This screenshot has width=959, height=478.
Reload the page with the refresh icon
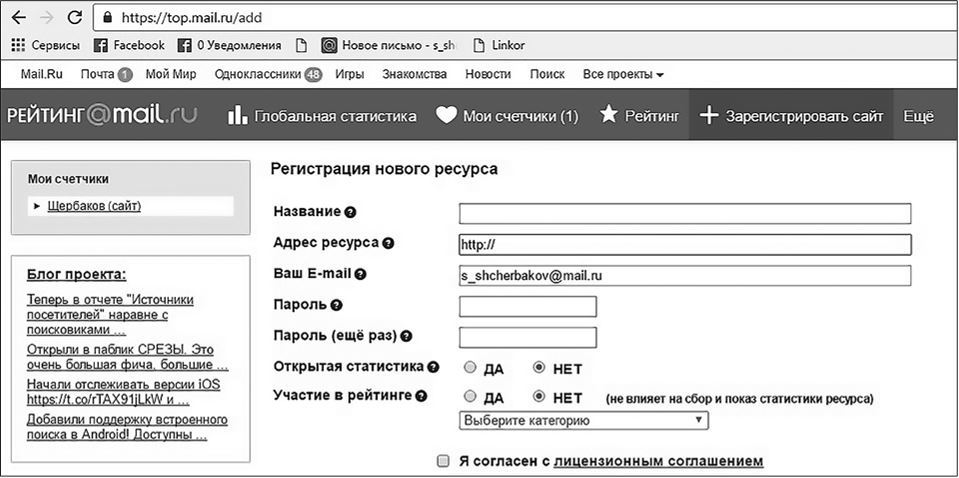(74, 18)
